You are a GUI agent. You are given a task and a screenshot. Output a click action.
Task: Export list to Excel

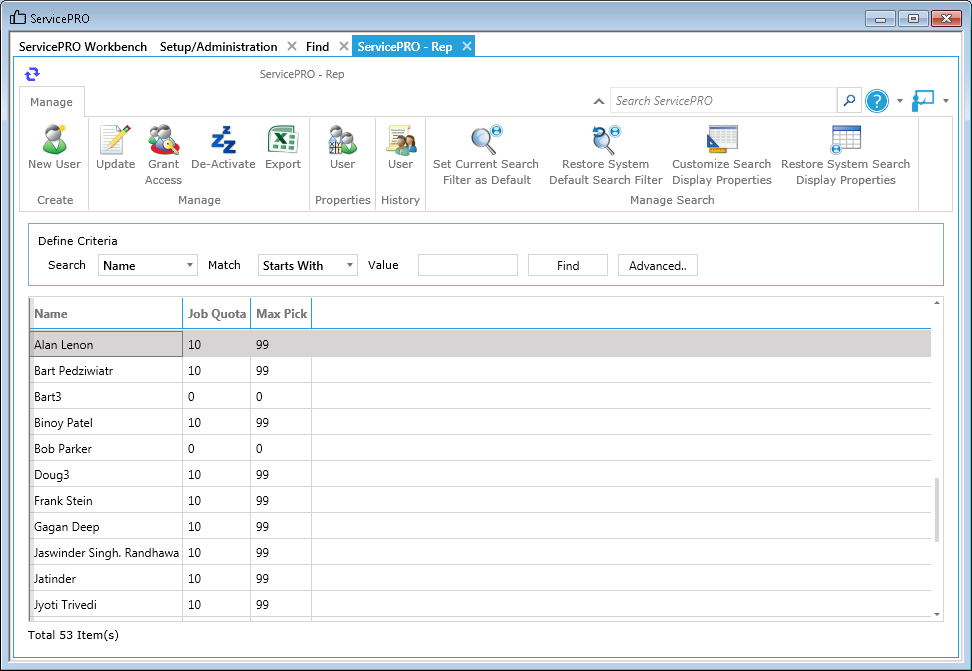[283, 140]
